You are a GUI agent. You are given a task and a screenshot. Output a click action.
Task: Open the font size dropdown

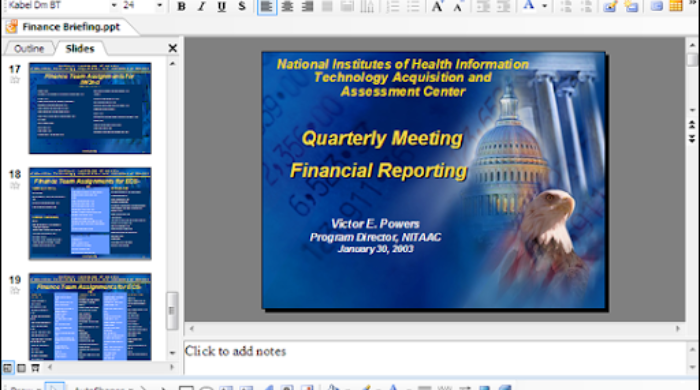click(159, 5)
